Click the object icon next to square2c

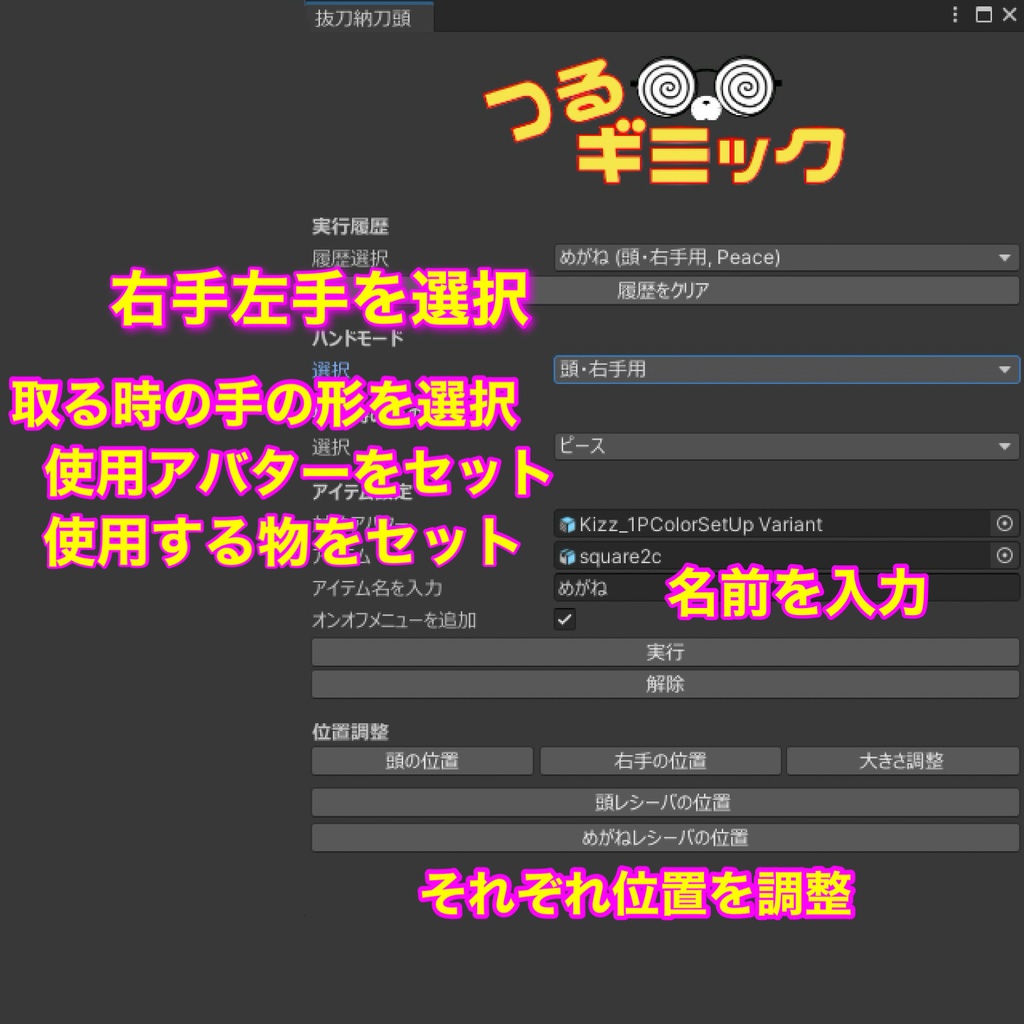point(567,556)
